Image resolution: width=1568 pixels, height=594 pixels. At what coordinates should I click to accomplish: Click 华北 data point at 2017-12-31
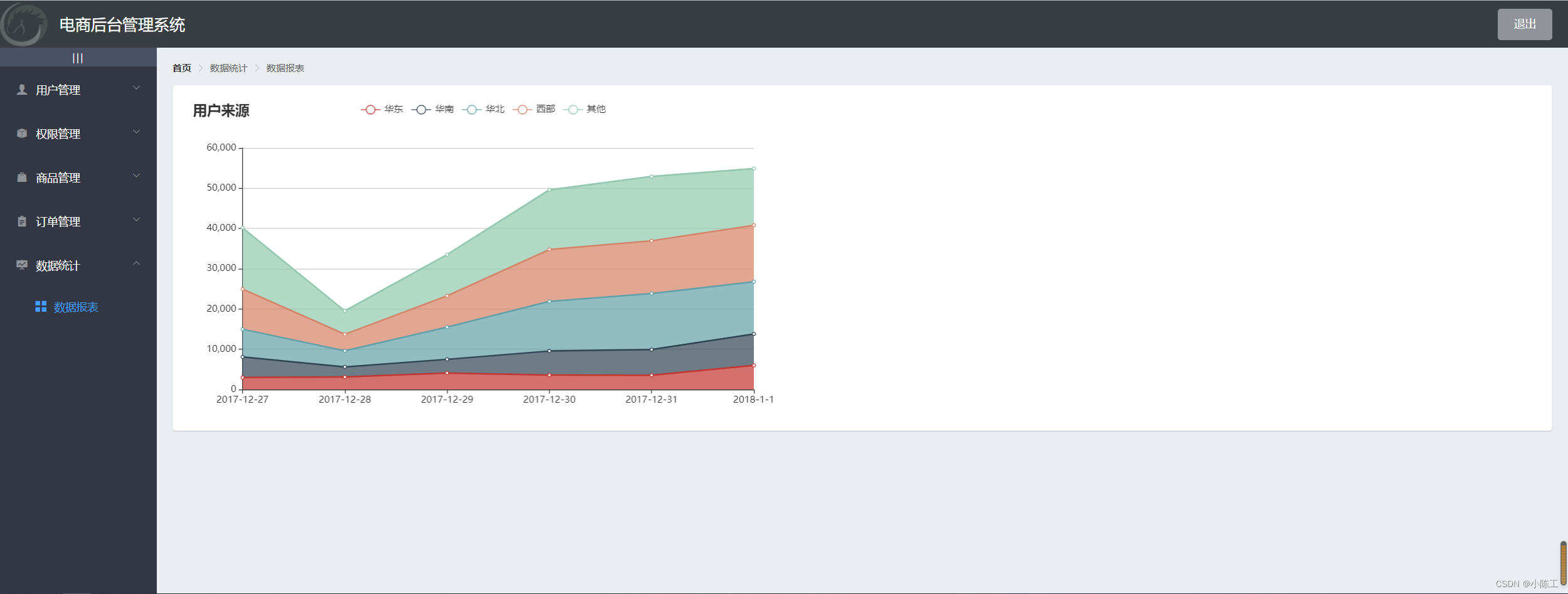[x=651, y=294]
